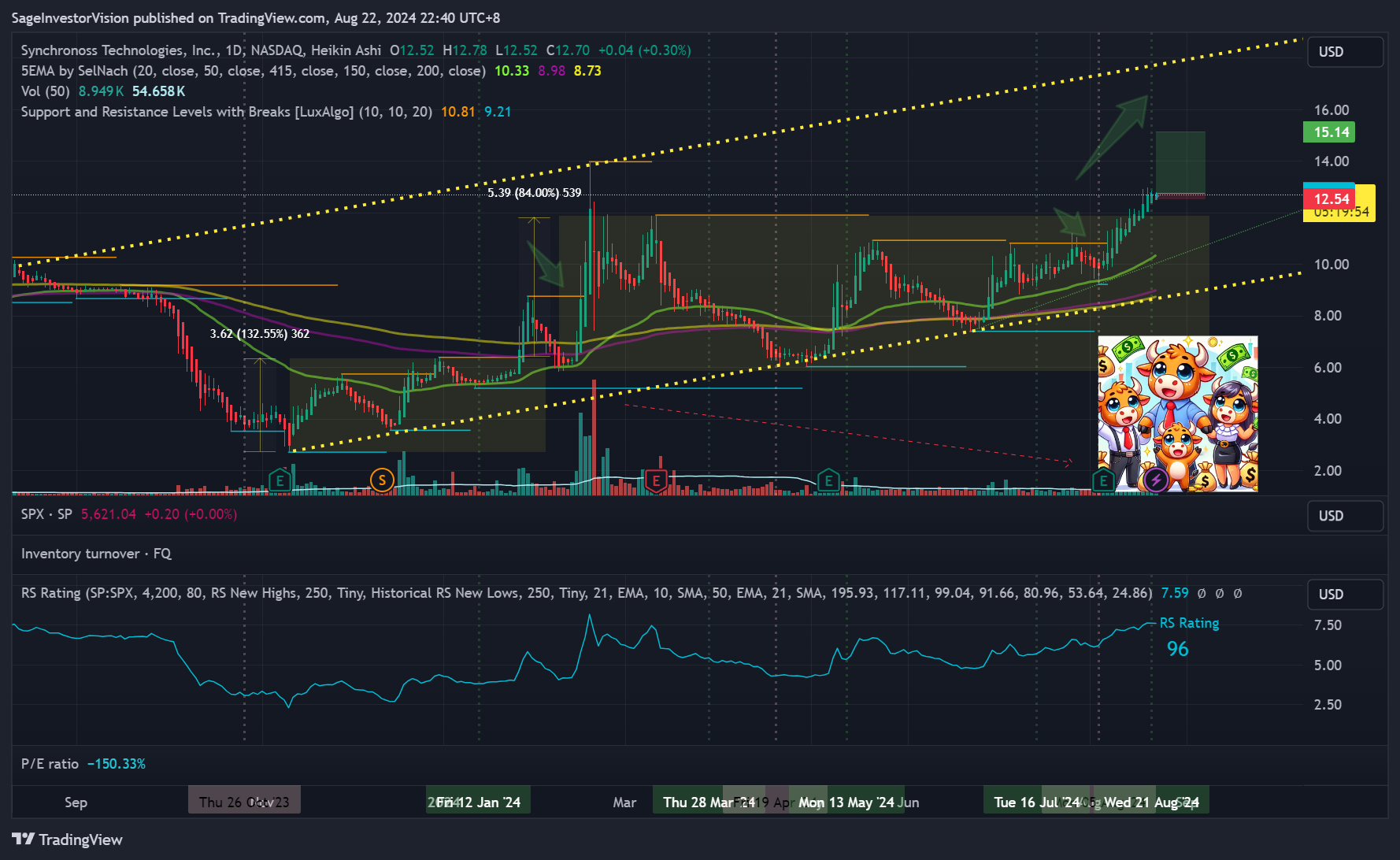Open the TradingView logo at bottom left

[x=68, y=840]
